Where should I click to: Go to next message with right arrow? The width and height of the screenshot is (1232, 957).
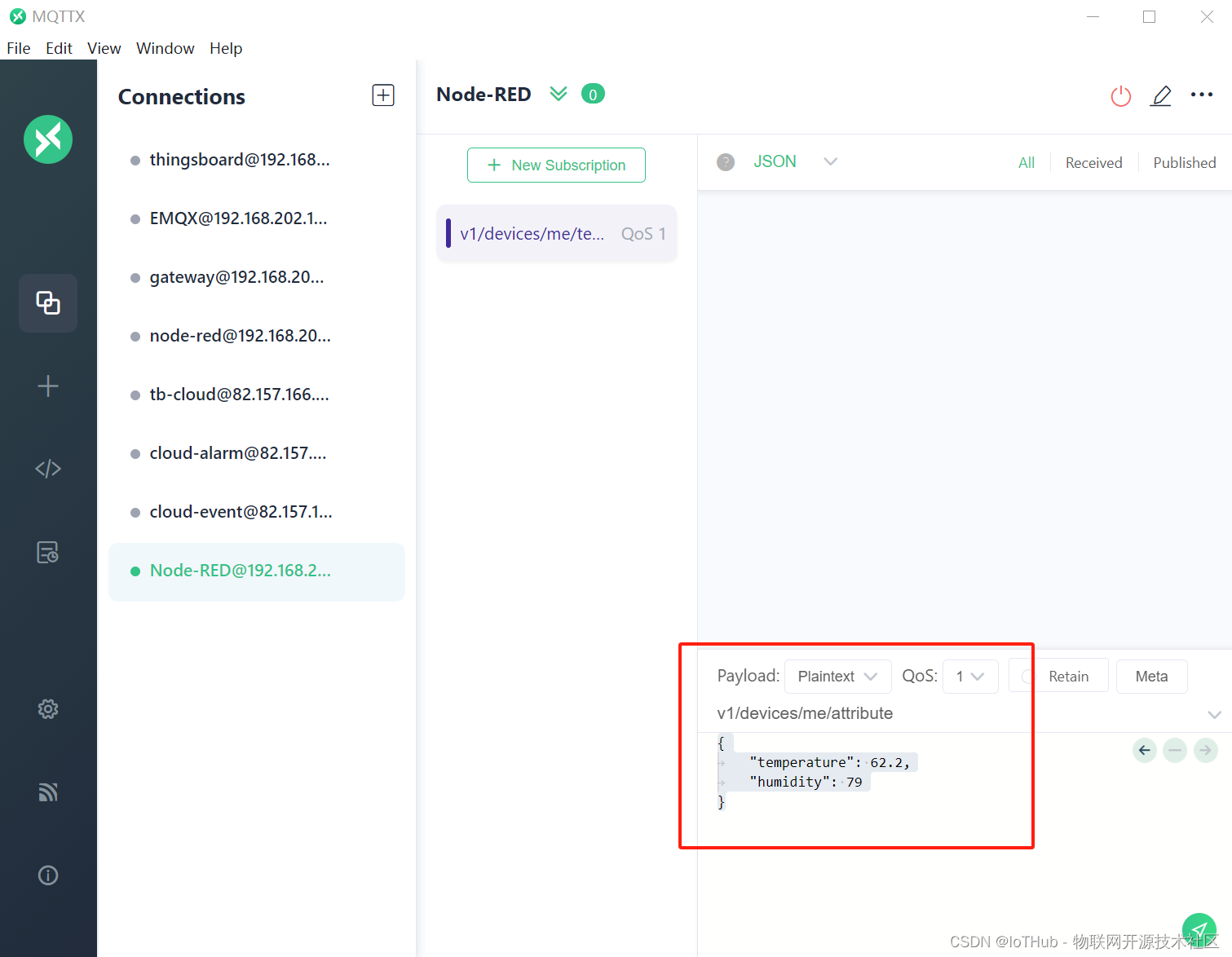click(x=1205, y=750)
